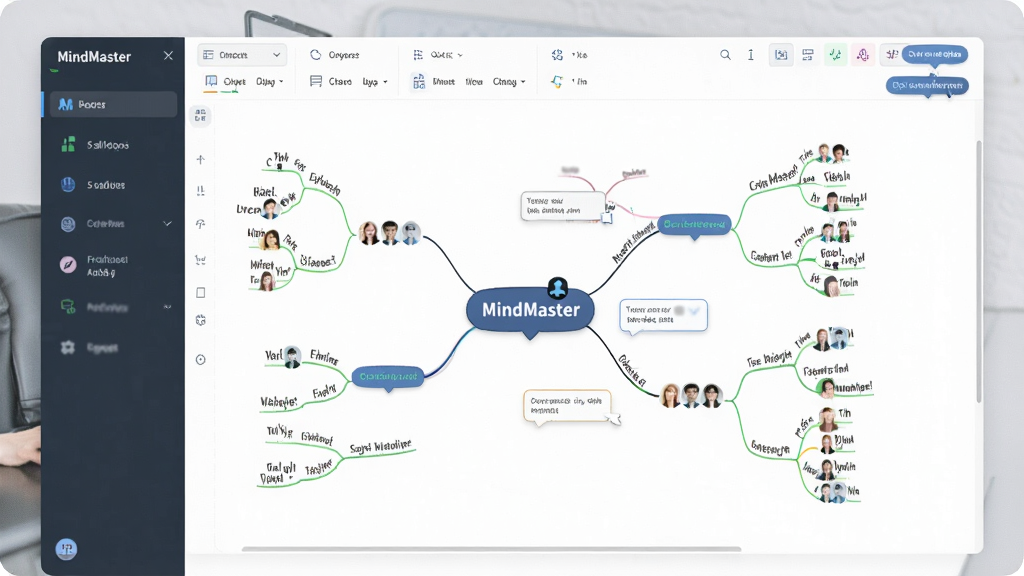
Task: Click the lower blue tooltip bubble button
Action: tap(927, 86)
